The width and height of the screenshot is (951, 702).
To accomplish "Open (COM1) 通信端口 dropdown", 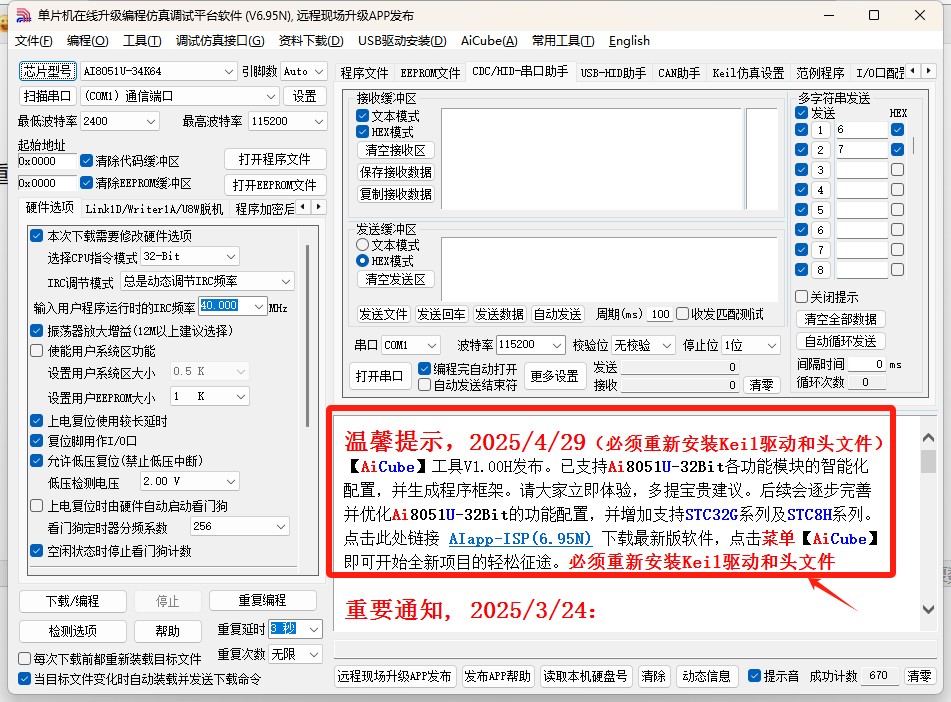I will point(271,96).
